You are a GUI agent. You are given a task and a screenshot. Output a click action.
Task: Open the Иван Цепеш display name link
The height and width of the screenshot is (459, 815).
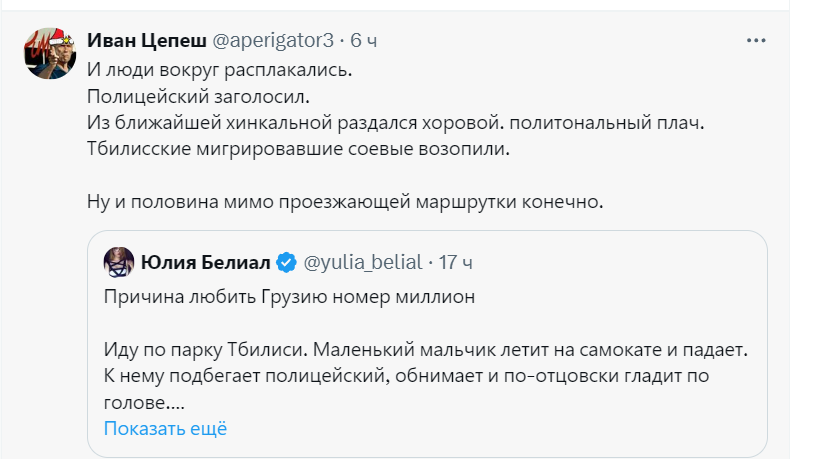(146, 41)
